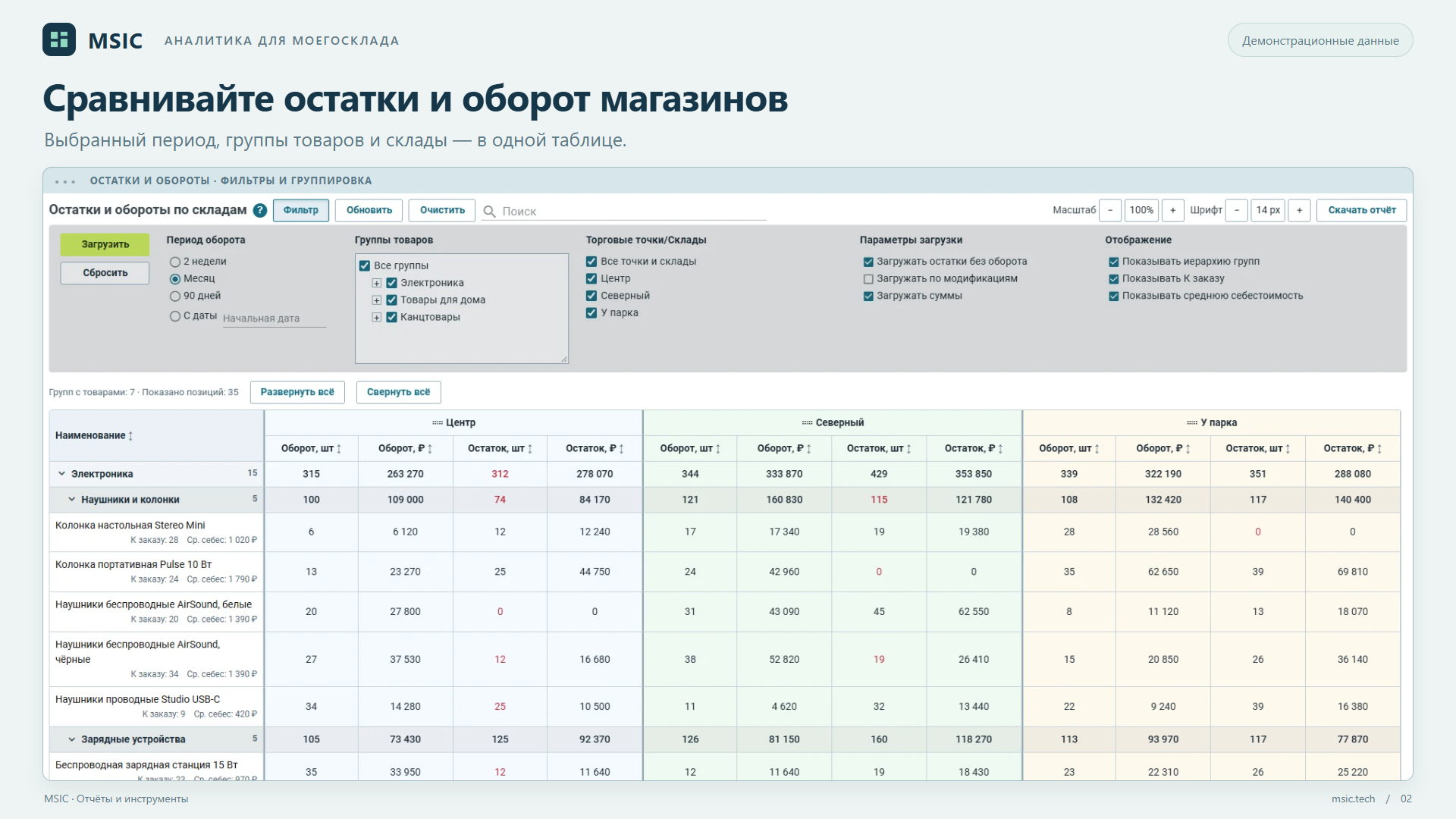
Task: Click the green Загрузить button
Action: click(105, 244)
